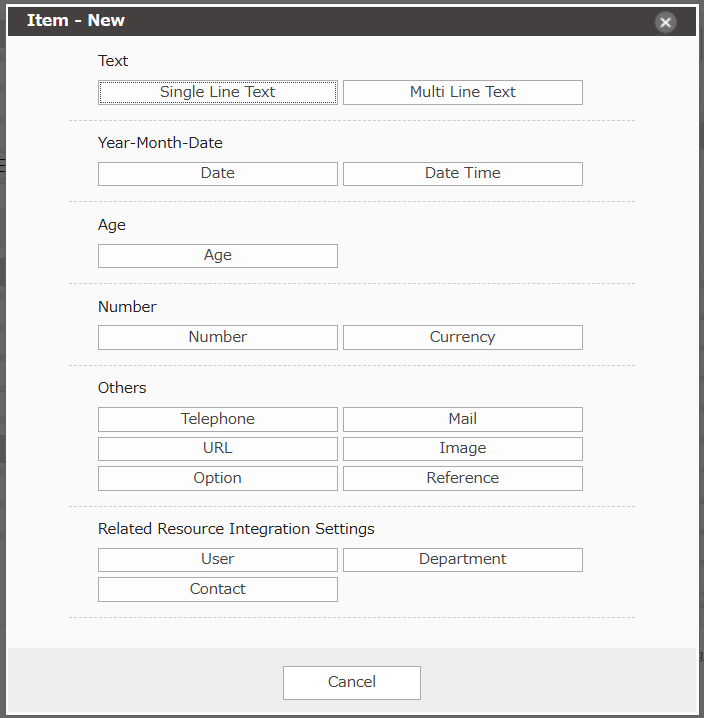
Task: Choose Multi Line Text item type
Action: point(462,92)
